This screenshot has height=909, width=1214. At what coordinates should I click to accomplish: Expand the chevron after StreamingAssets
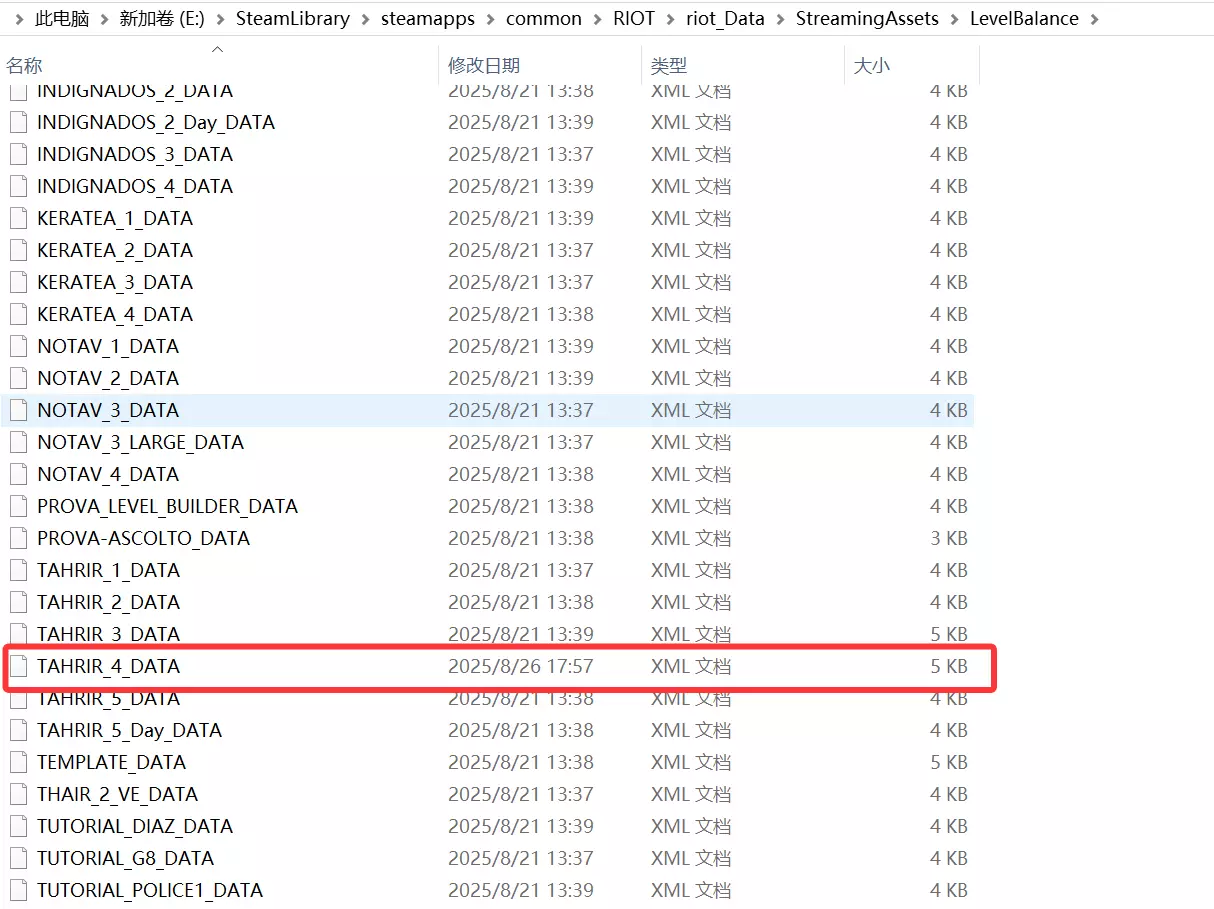pos(954,19)
